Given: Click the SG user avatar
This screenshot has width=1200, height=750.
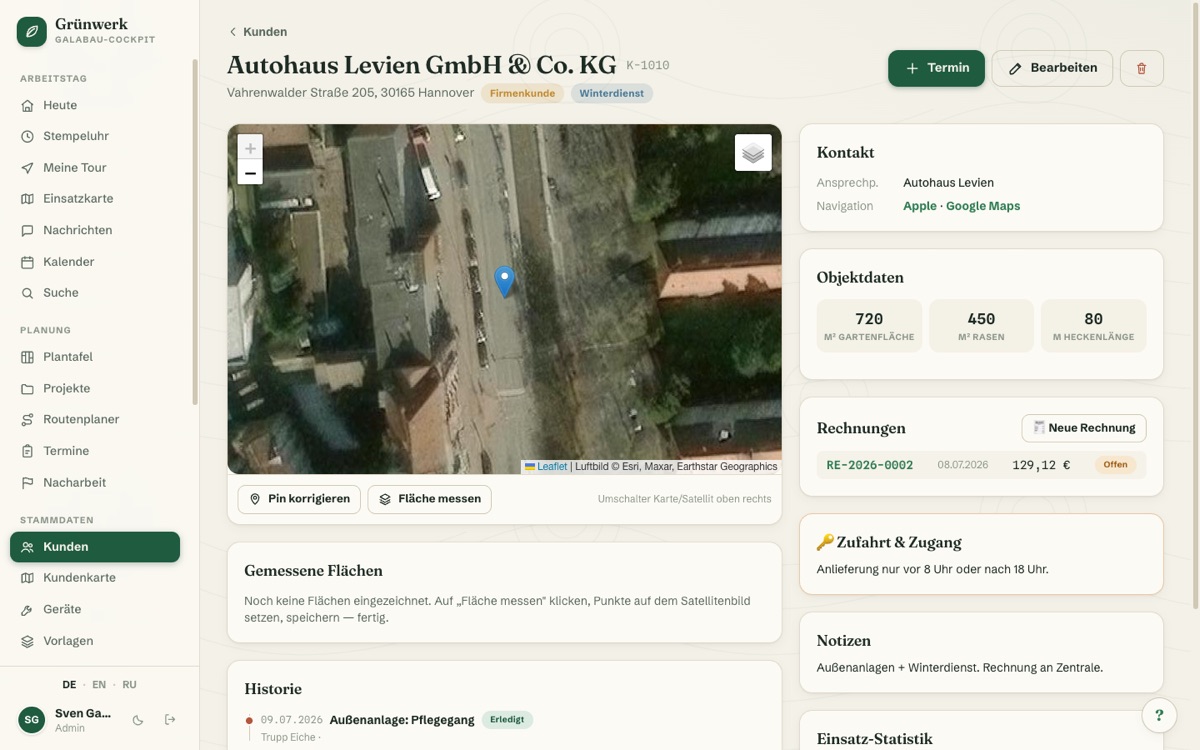Looking at the screenshot, I should point(32,720).
